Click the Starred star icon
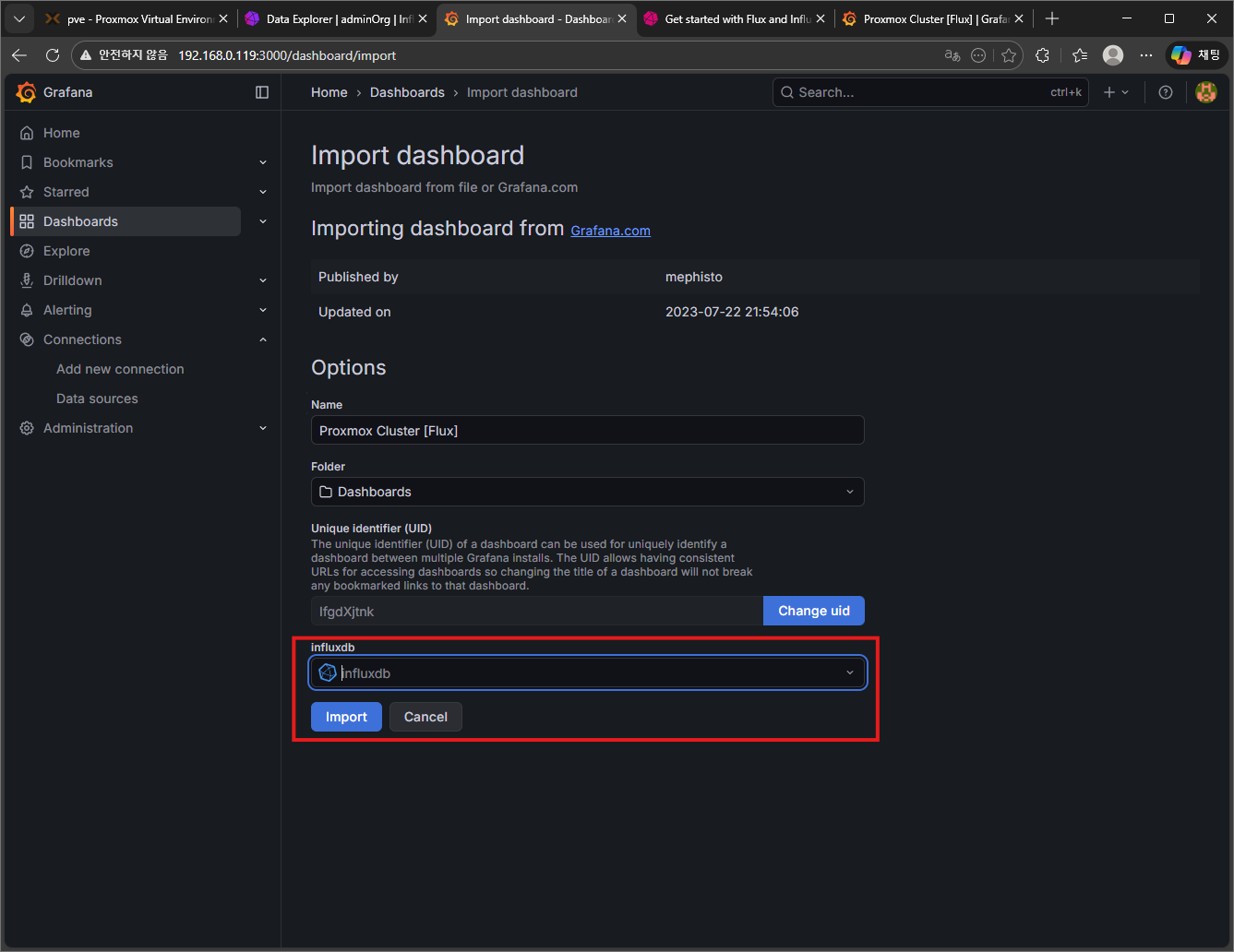This screenshot has height=952, width=1234. pyautogui.click(x=27, y=192)
